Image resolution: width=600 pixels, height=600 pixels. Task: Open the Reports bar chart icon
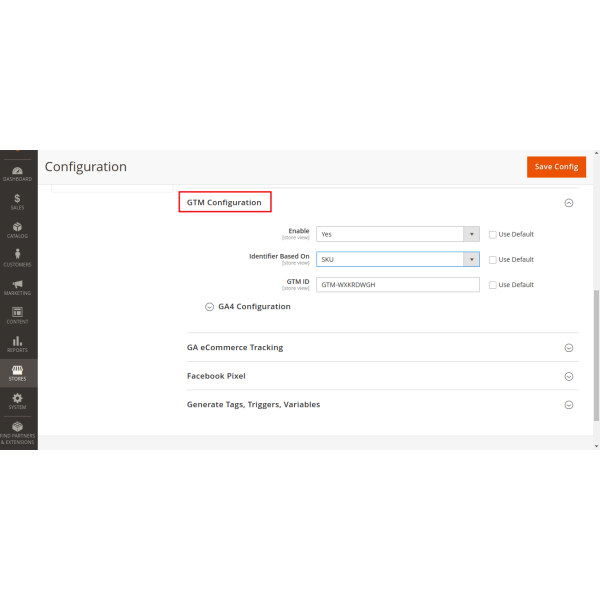point(18,344)
